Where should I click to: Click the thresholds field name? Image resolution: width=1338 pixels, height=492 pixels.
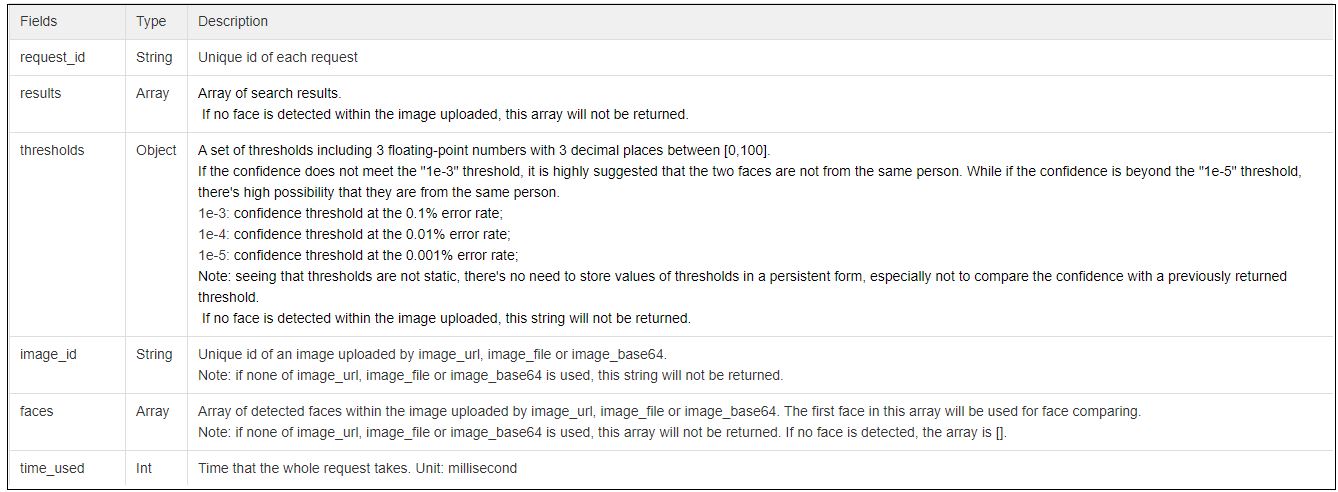point(52,150)
